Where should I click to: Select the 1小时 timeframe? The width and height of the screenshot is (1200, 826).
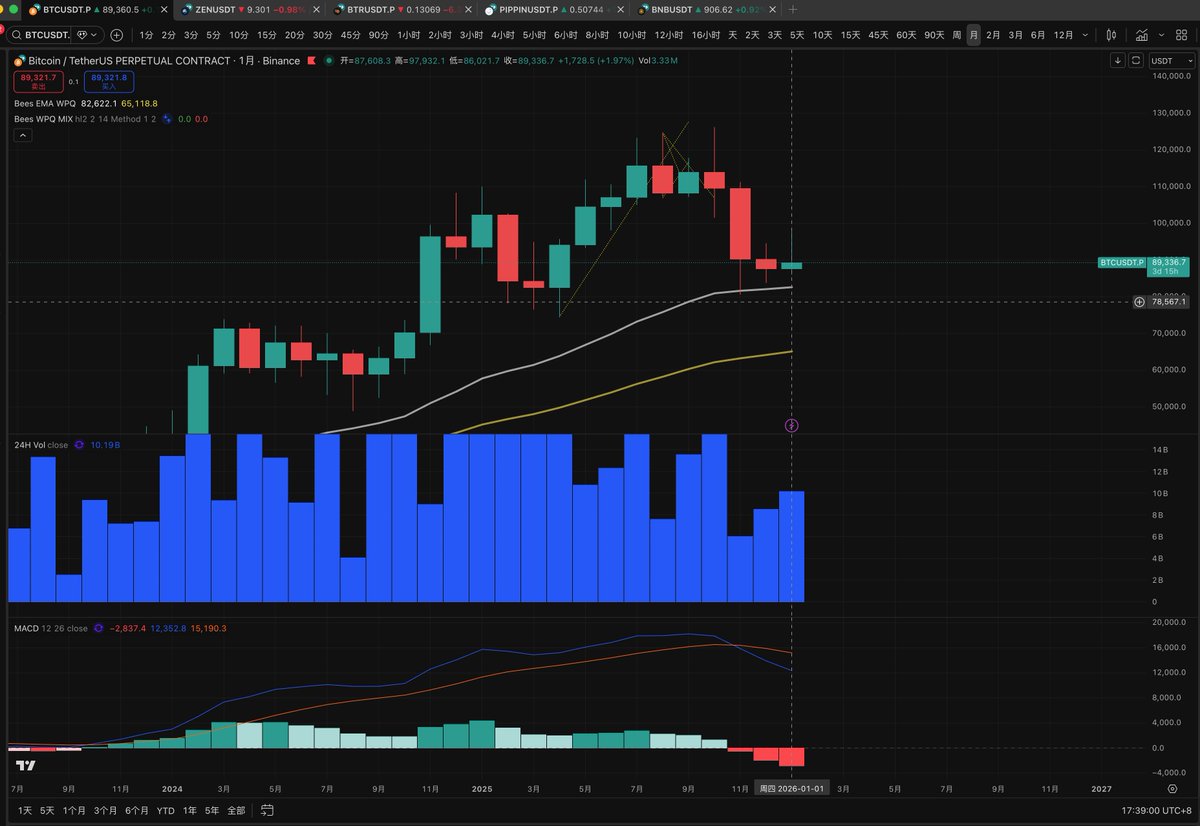point(409,35)
